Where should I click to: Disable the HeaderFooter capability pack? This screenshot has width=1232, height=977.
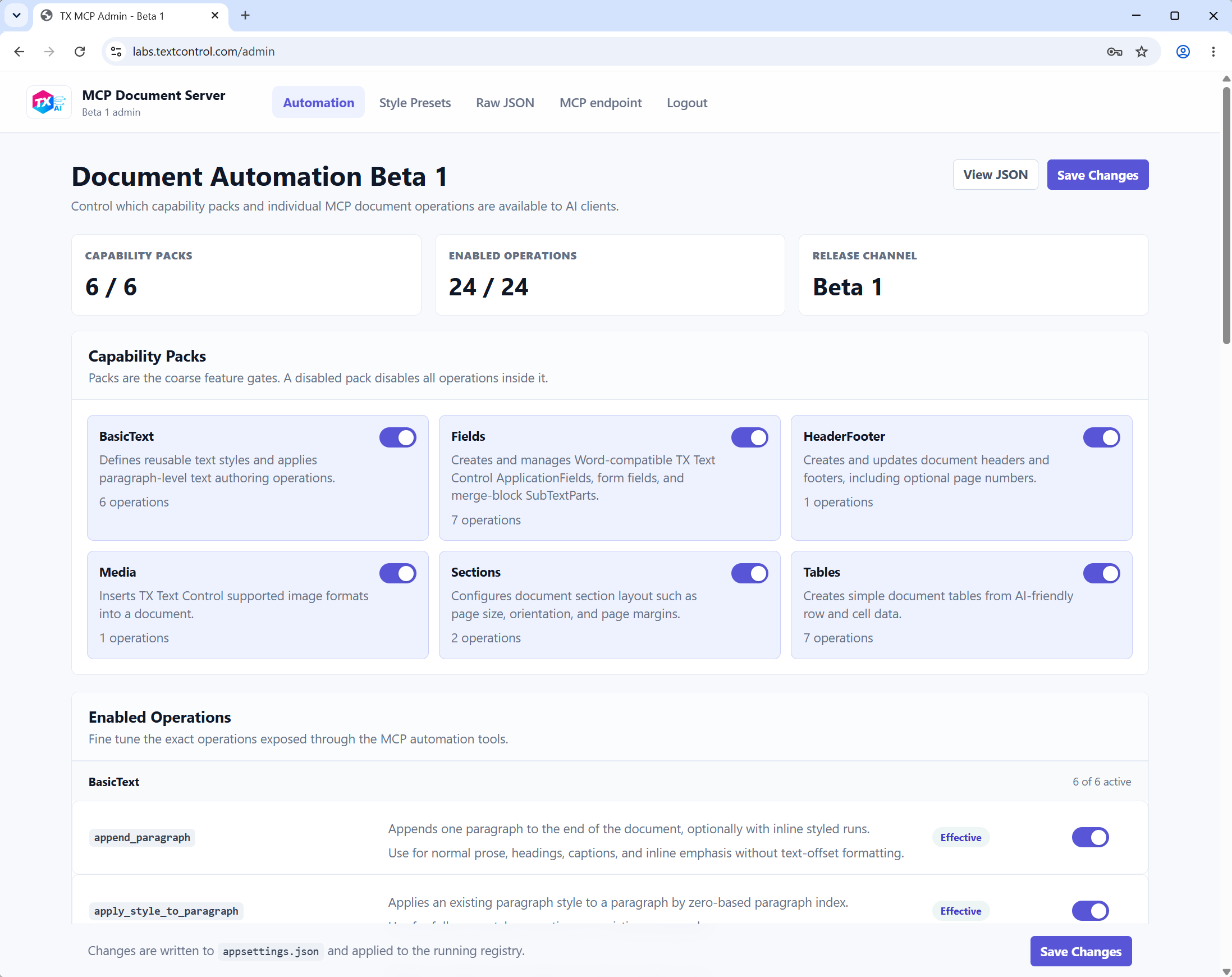click(1102, 437)
